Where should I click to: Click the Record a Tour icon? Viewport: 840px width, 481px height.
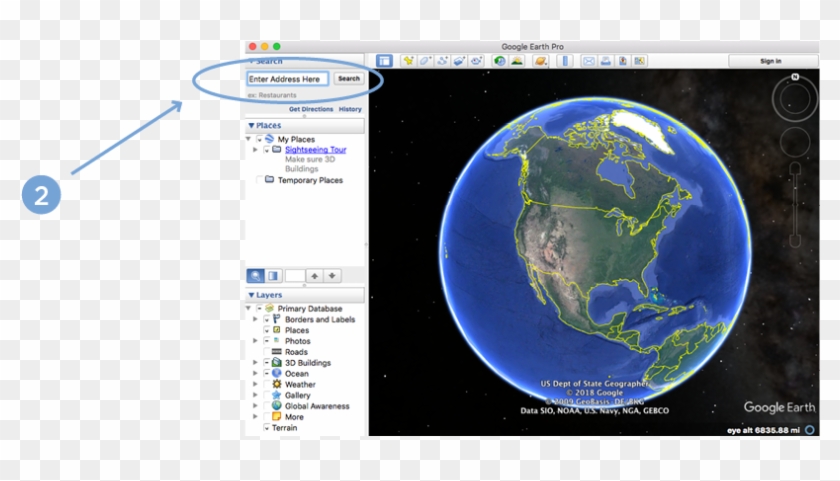477,61
